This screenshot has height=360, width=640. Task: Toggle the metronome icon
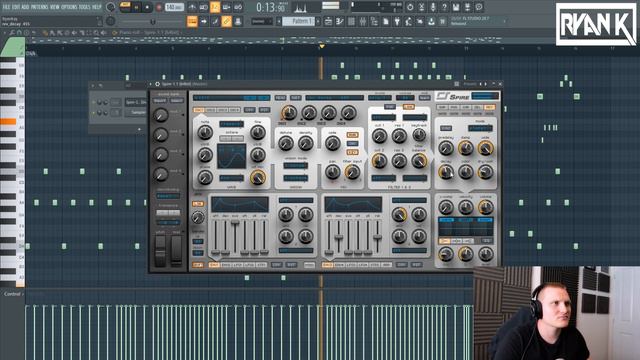192,7
